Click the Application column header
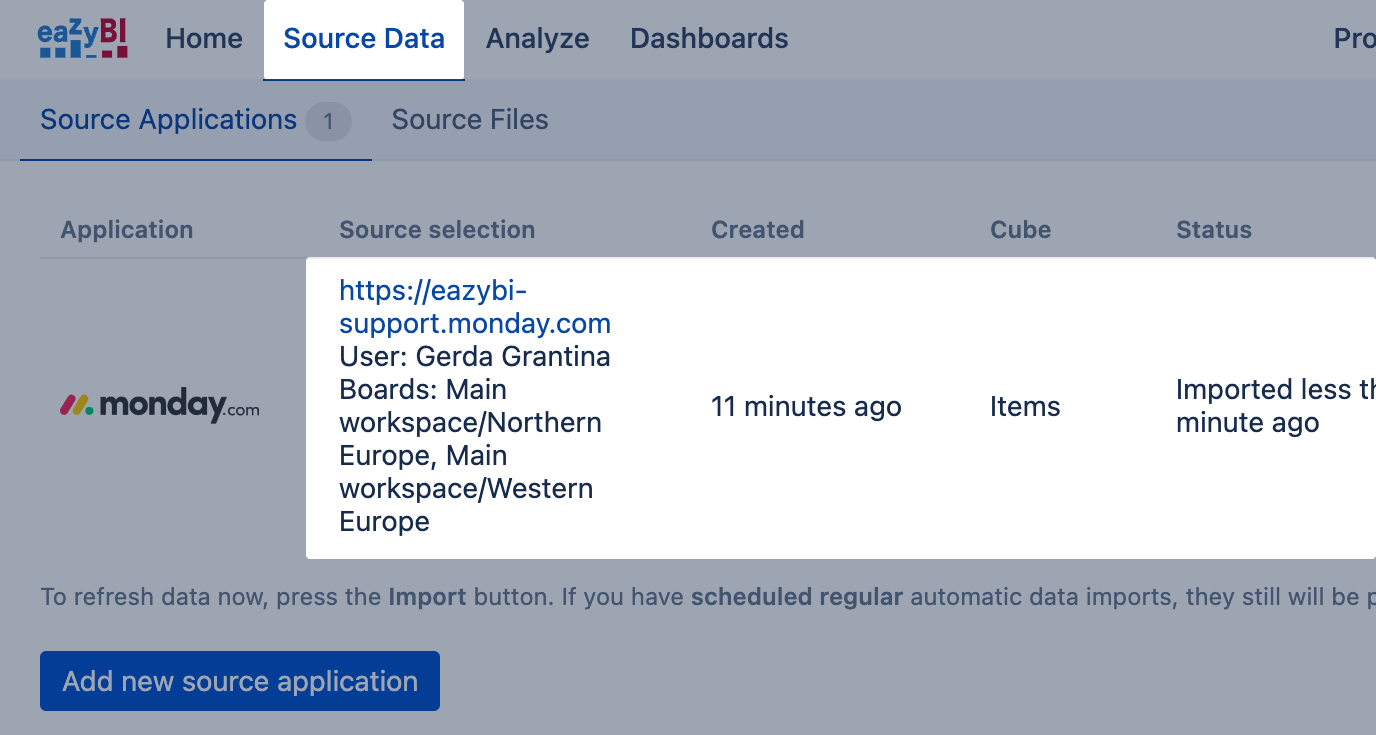The image size is (1376, 735). point(127,230)
